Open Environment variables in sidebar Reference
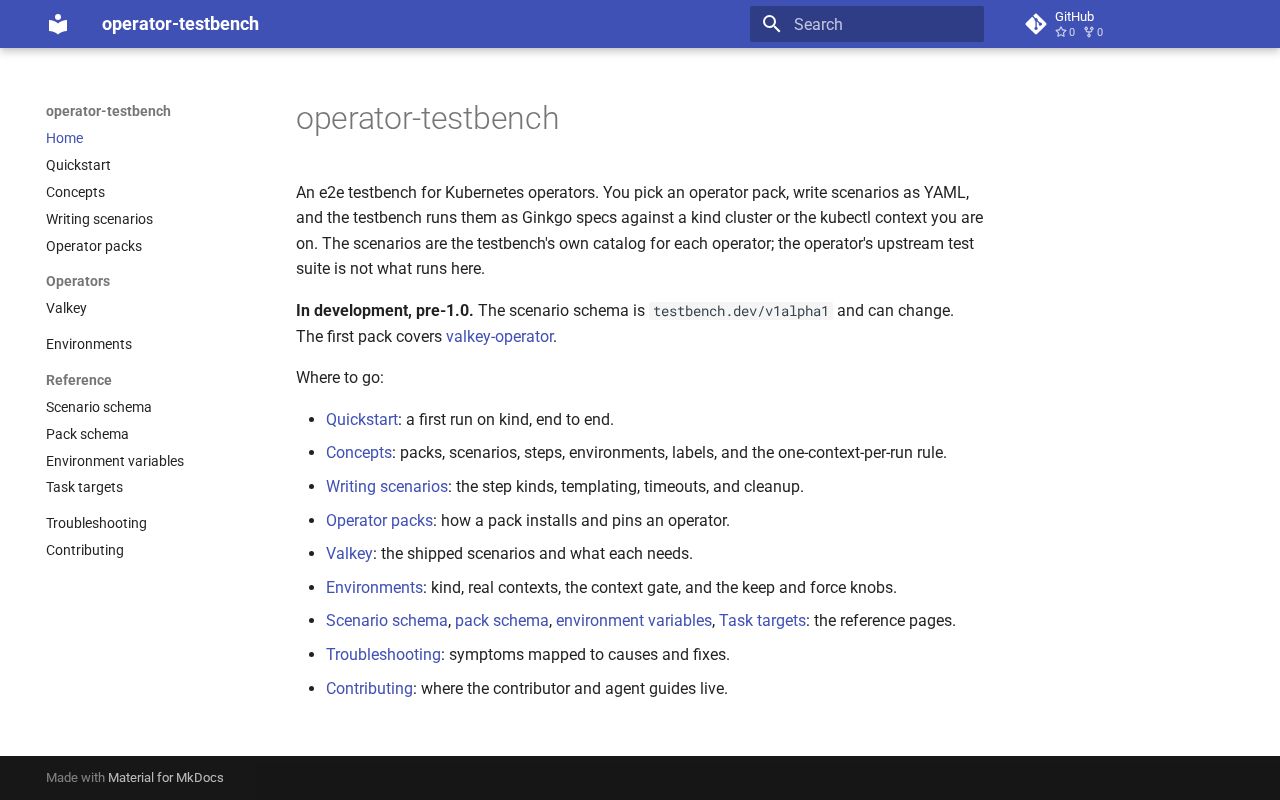 [x=115, y=461]
